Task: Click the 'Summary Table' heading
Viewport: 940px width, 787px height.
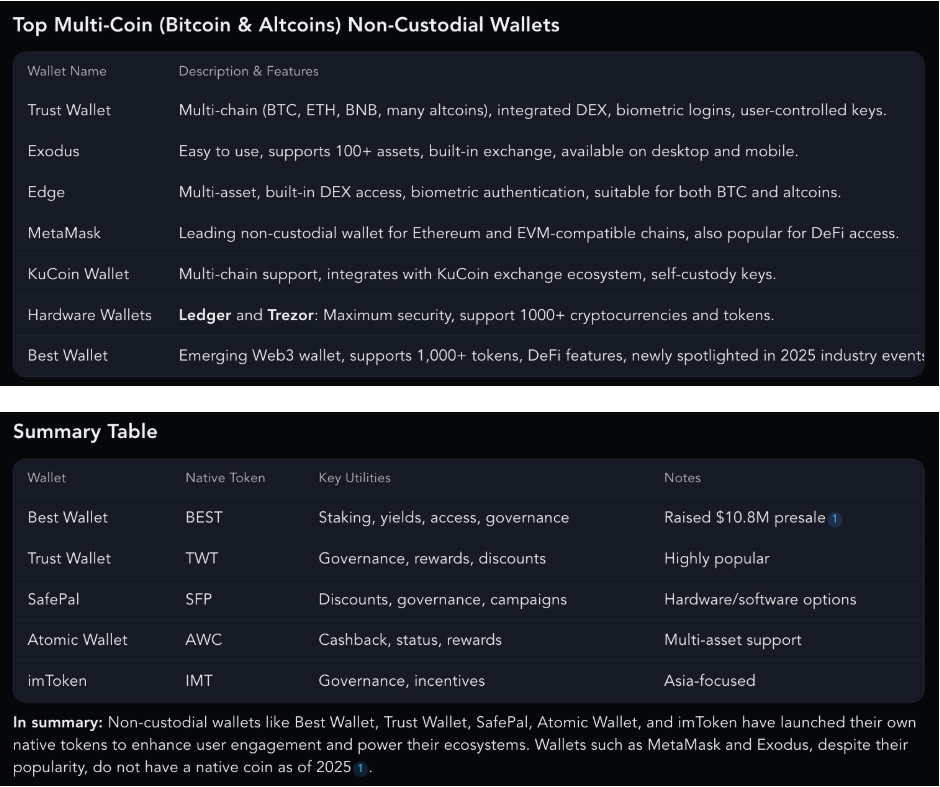Action: pos(85,432)
